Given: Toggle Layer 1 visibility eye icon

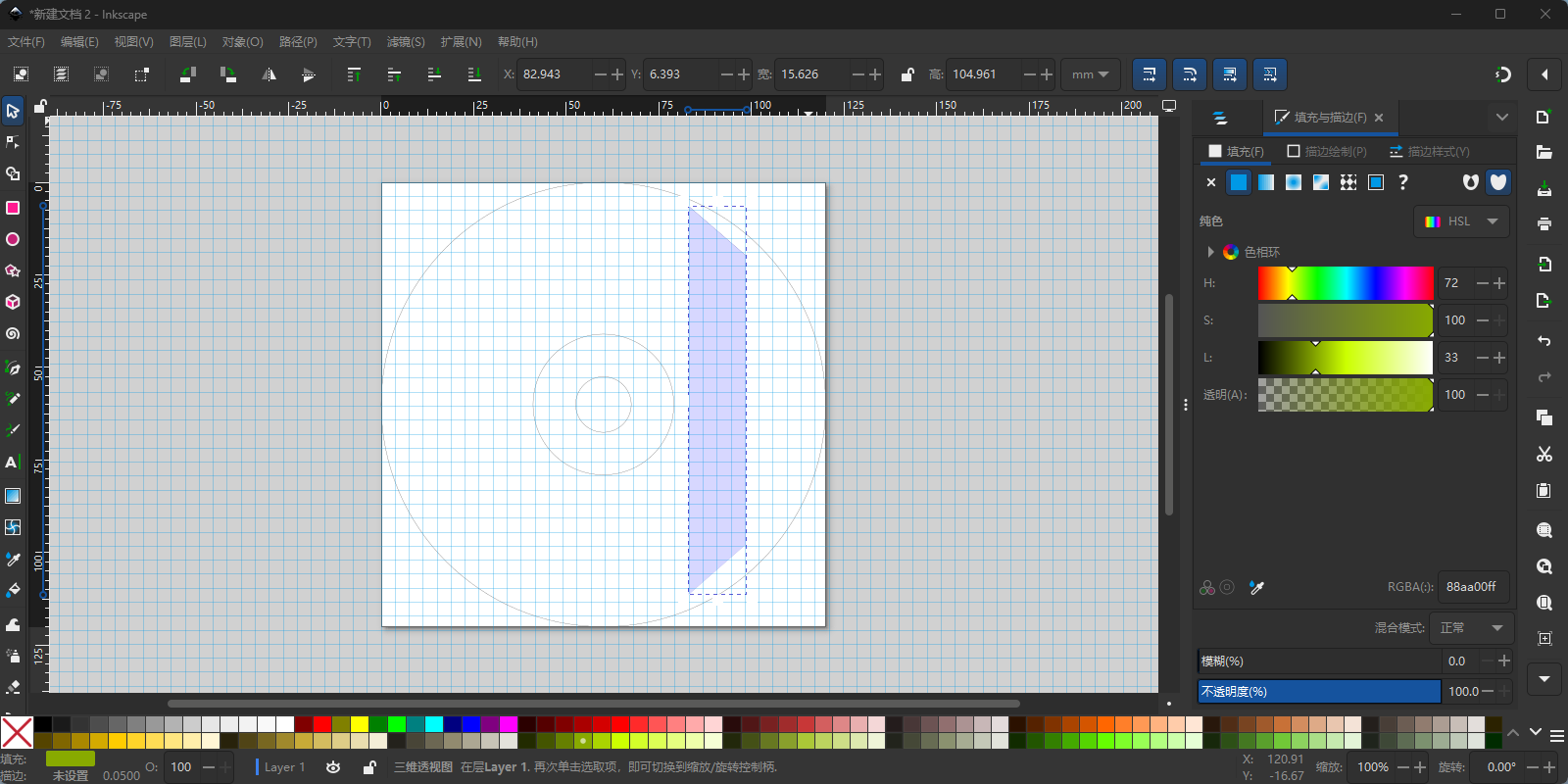Looking at the screenshot, I should pos(333,767).
